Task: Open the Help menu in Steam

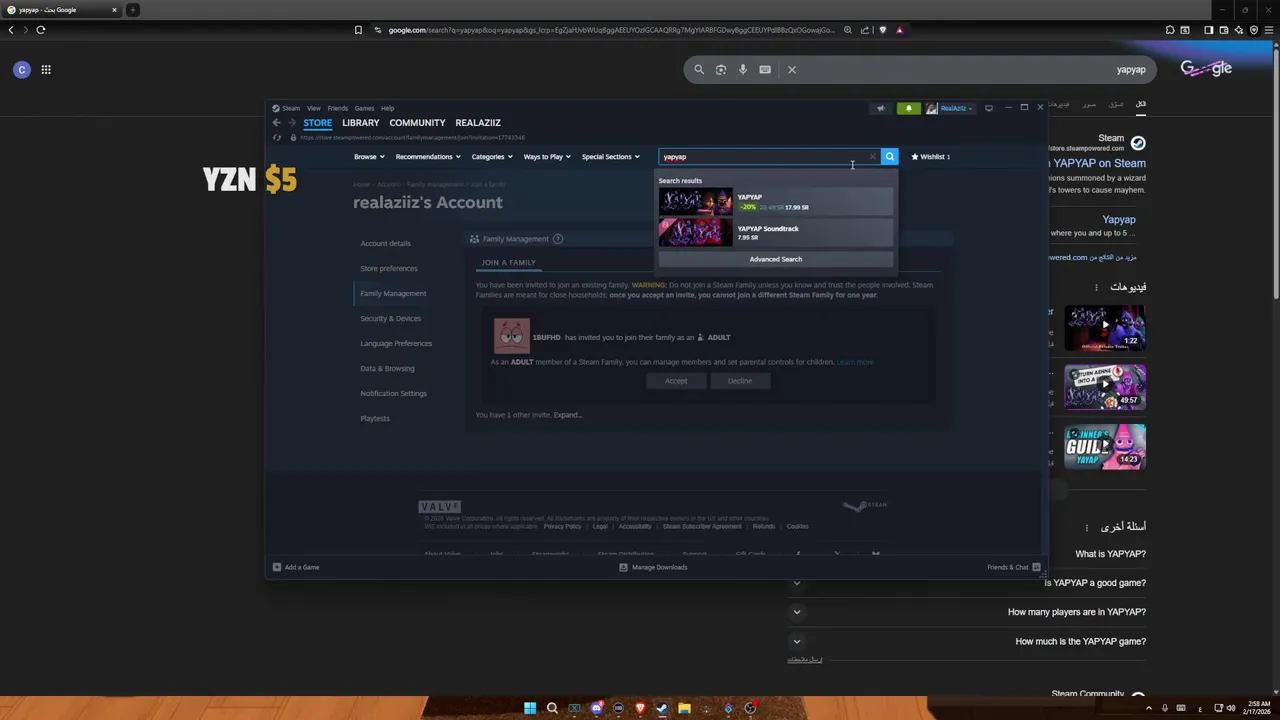Action: [387, 108]
